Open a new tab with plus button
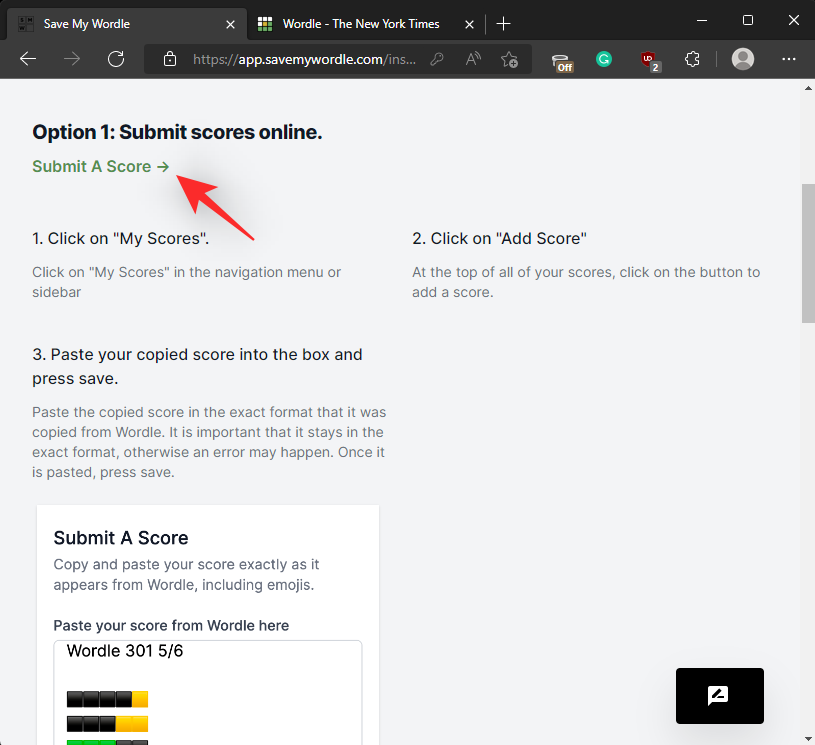The height and width of the screenshot is (745, 815). tap(503, 23)
